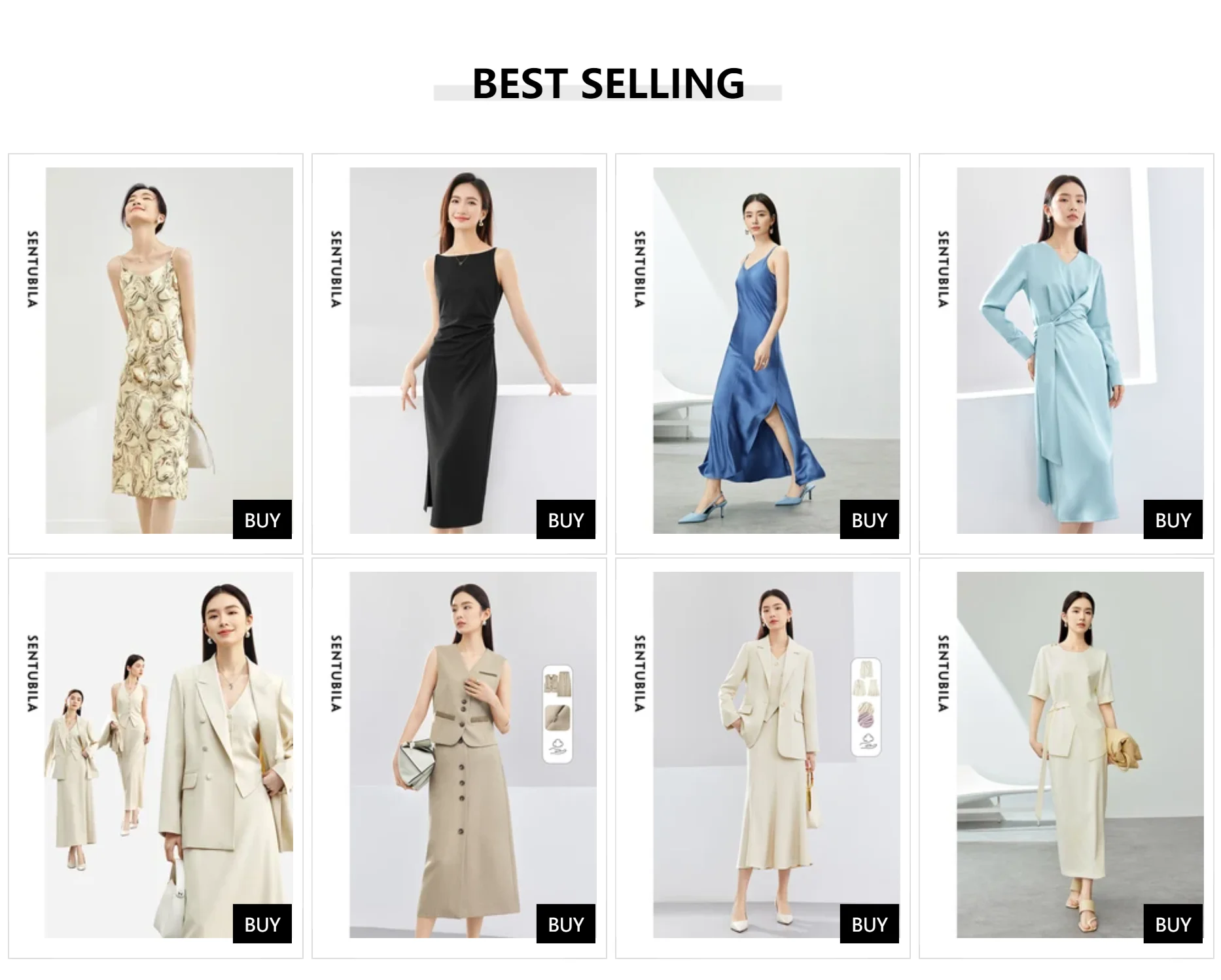Click the fabric detail icons on khaki set

point(557,714)
